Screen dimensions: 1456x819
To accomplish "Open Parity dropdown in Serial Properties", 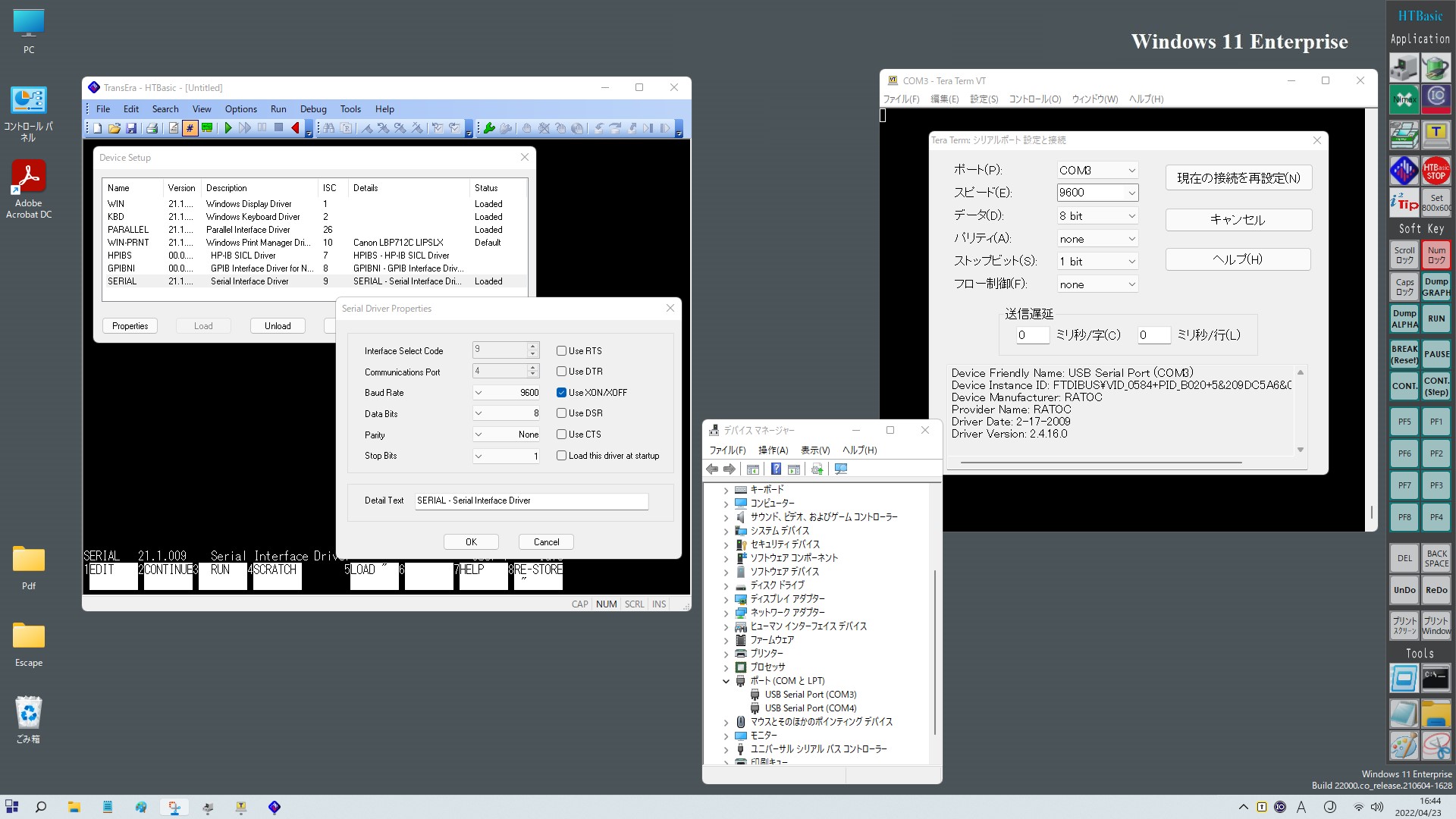I will tap(479, 435).
